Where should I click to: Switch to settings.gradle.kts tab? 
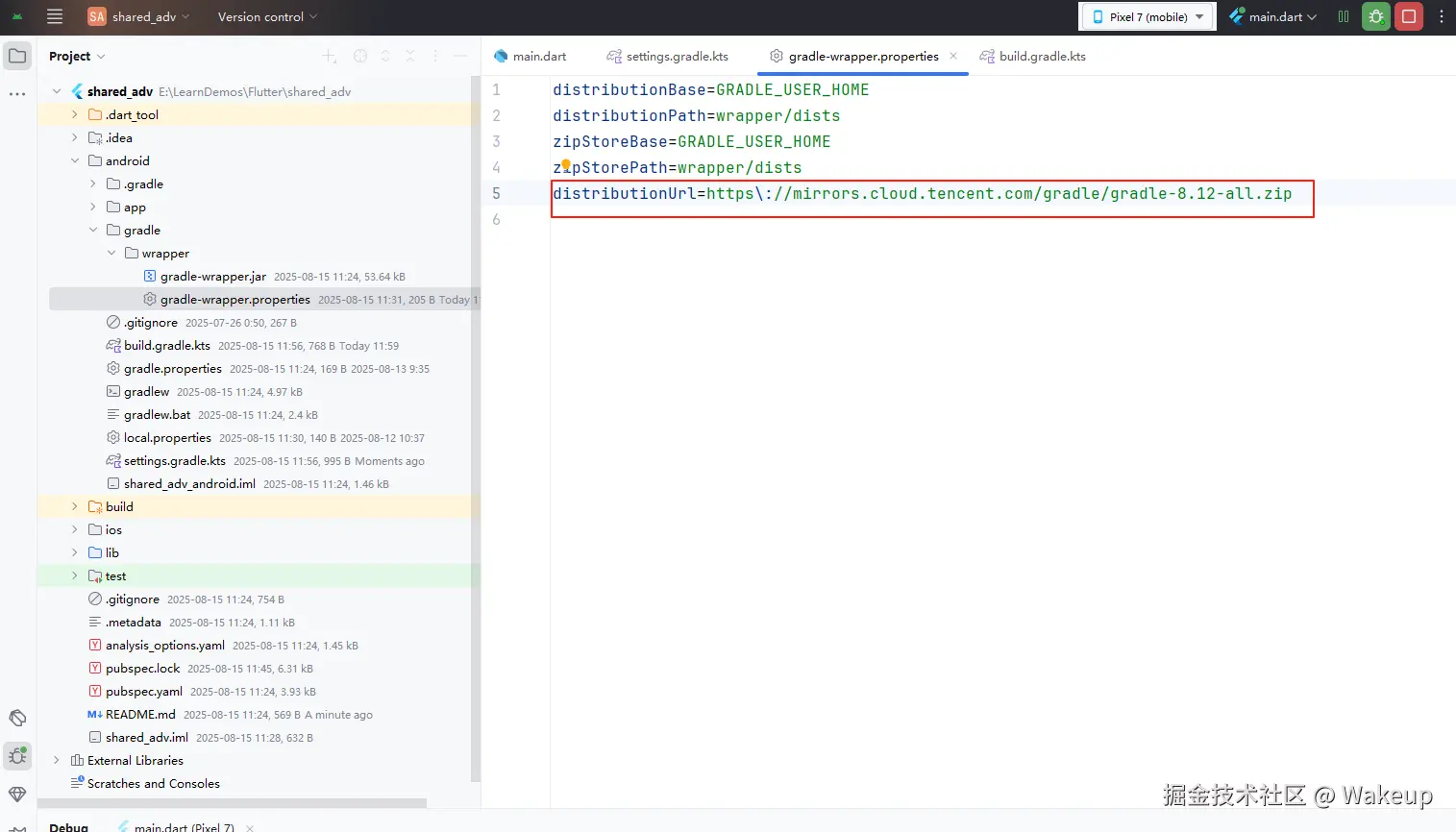click(x=667, y=57)
